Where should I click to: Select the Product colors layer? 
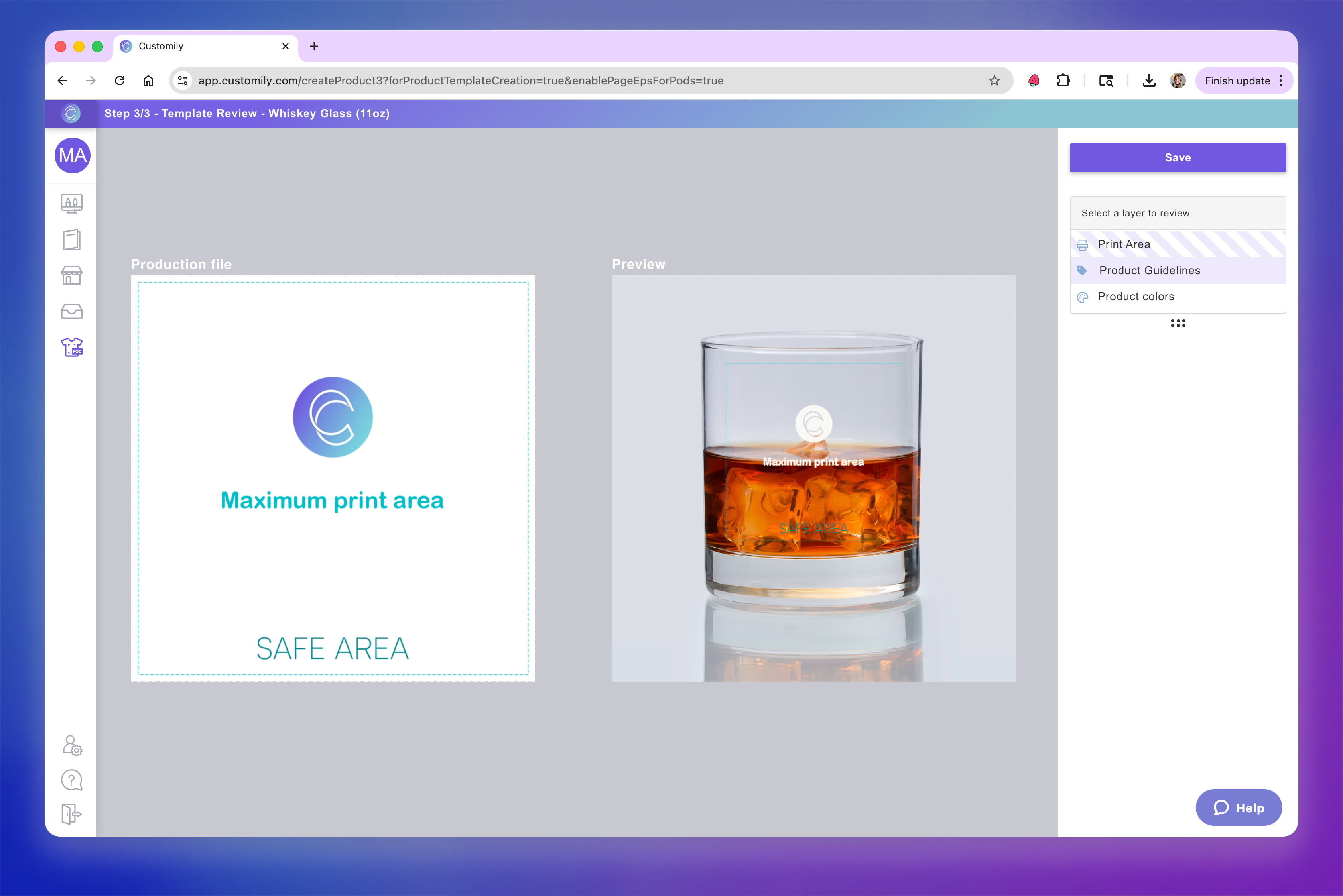(1136, 297)
